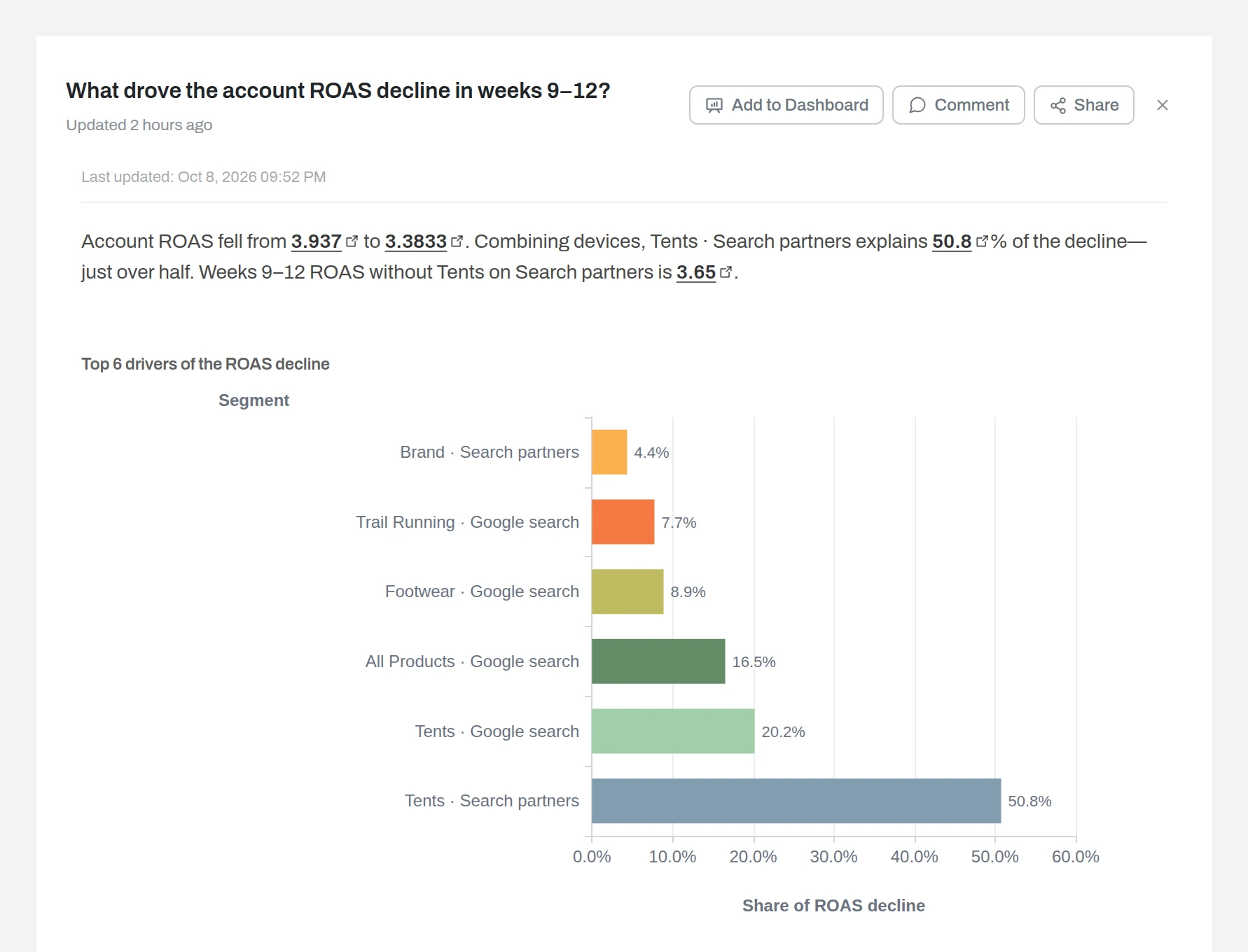
Task: Open the 3.3833 ROAS value link
Action: coord(416,241)
